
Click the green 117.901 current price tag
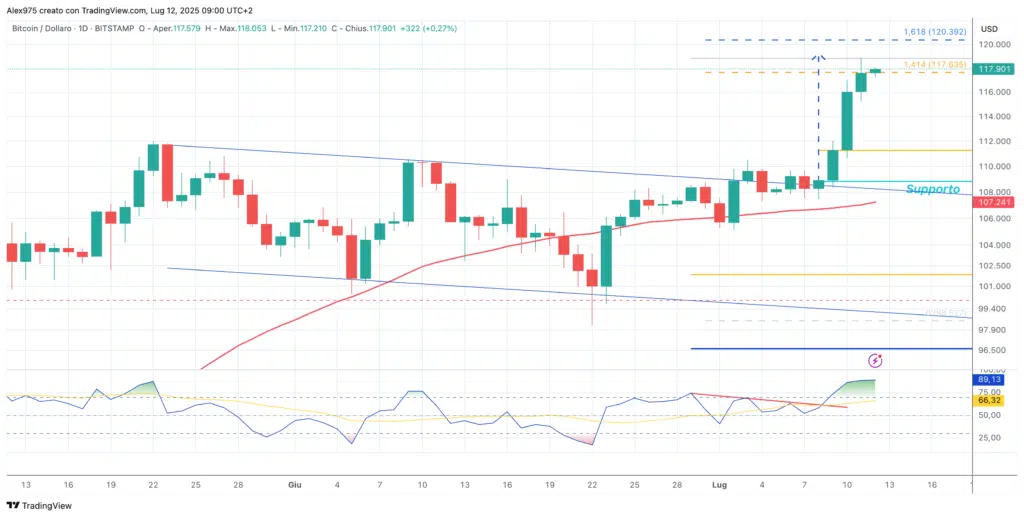996,69
